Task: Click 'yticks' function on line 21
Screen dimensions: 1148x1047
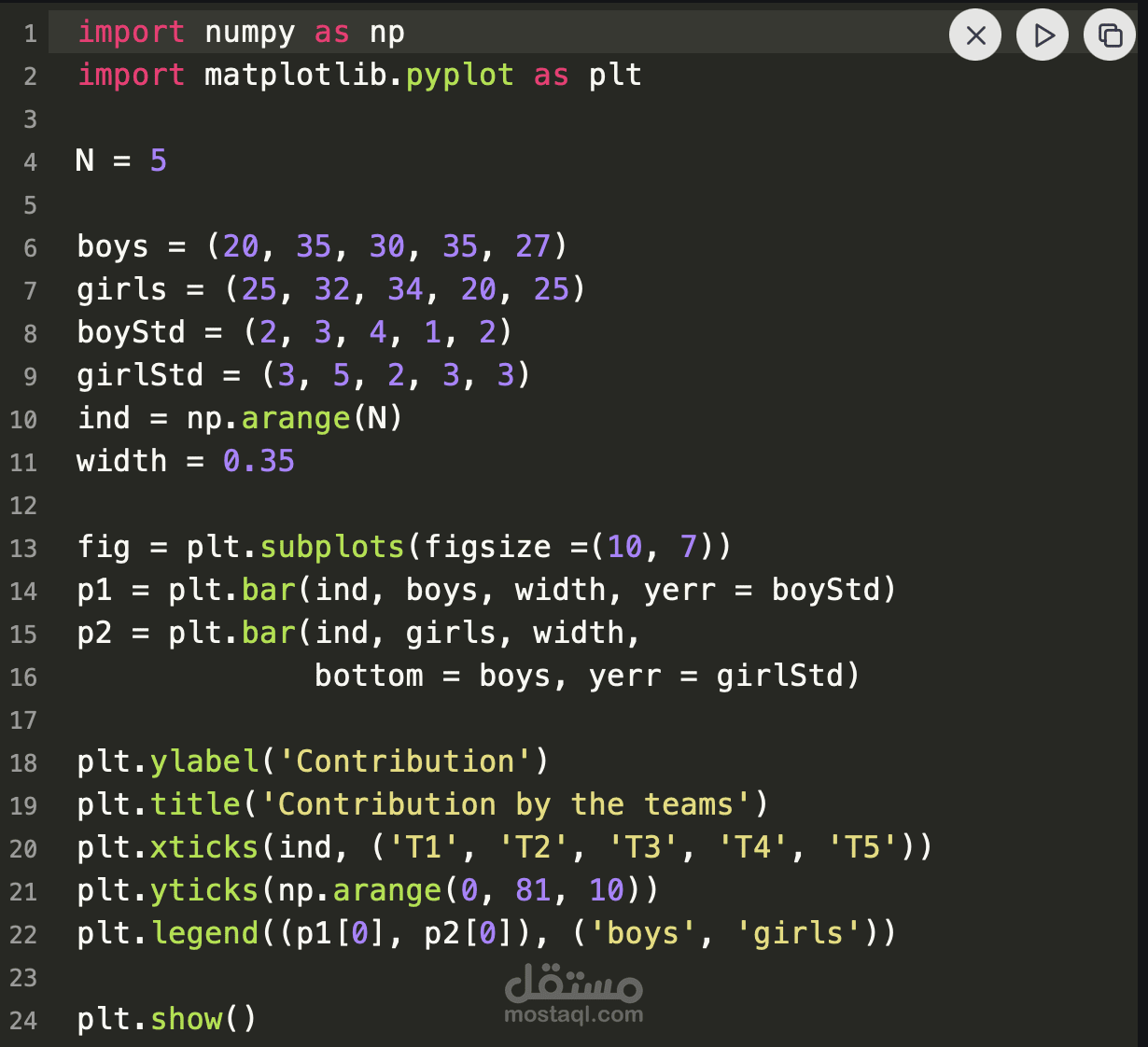Action: pos(204,891)
